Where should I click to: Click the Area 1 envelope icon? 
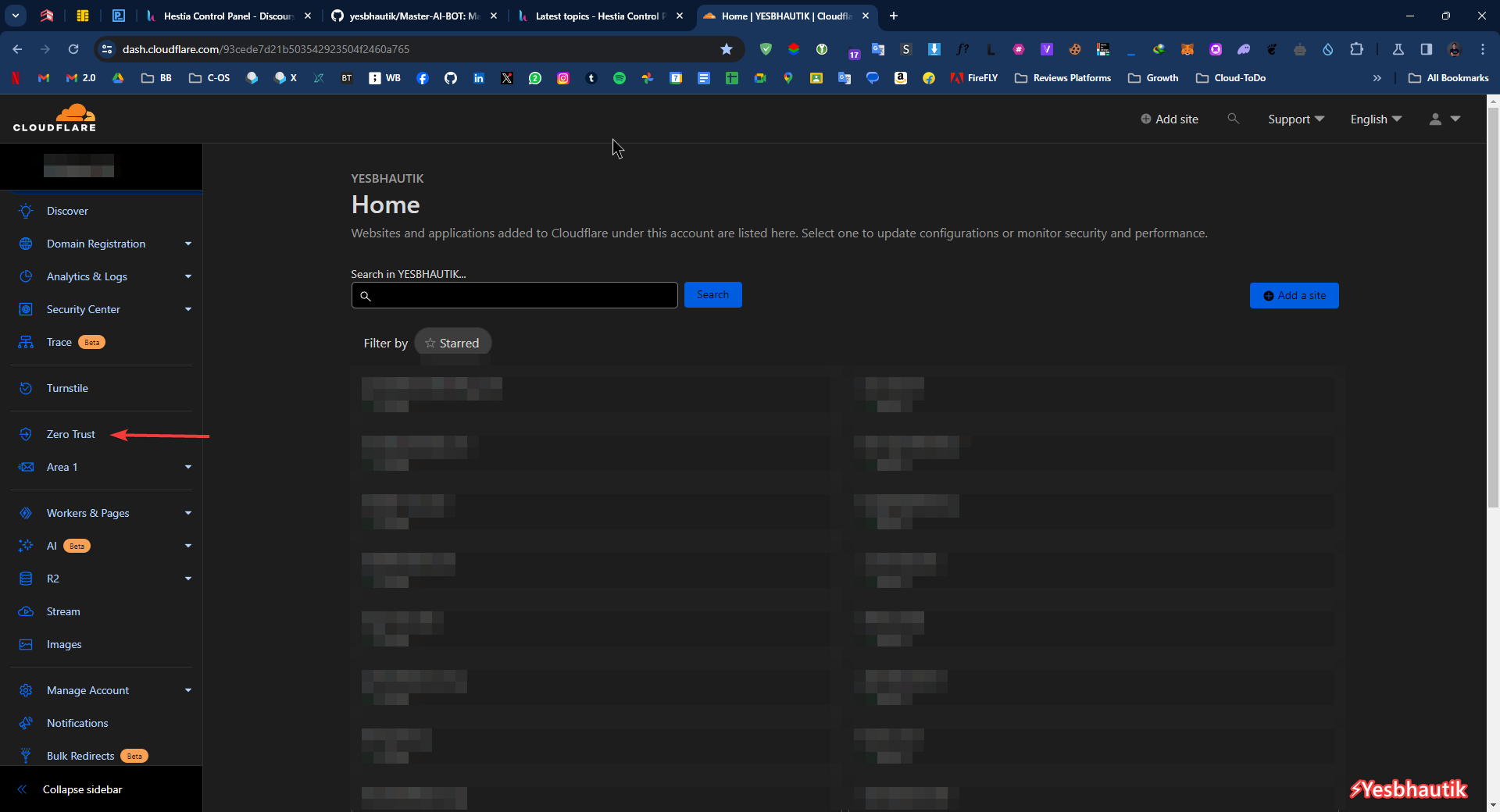26,467
